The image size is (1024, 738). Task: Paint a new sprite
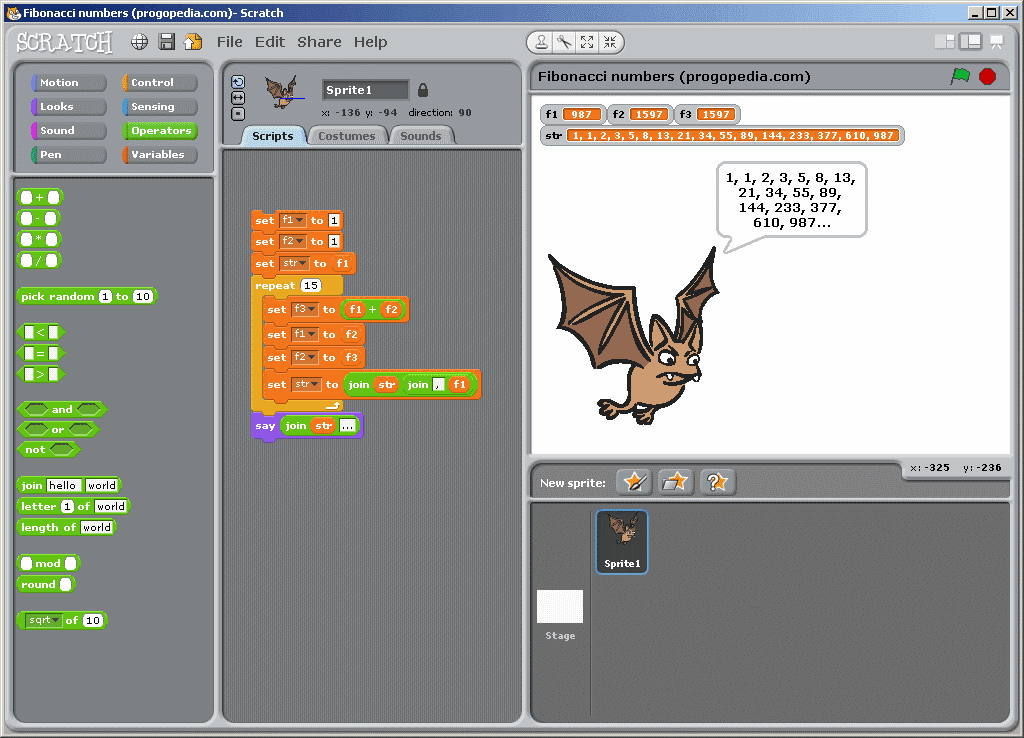pyautogui.click(x=633, y=481)
